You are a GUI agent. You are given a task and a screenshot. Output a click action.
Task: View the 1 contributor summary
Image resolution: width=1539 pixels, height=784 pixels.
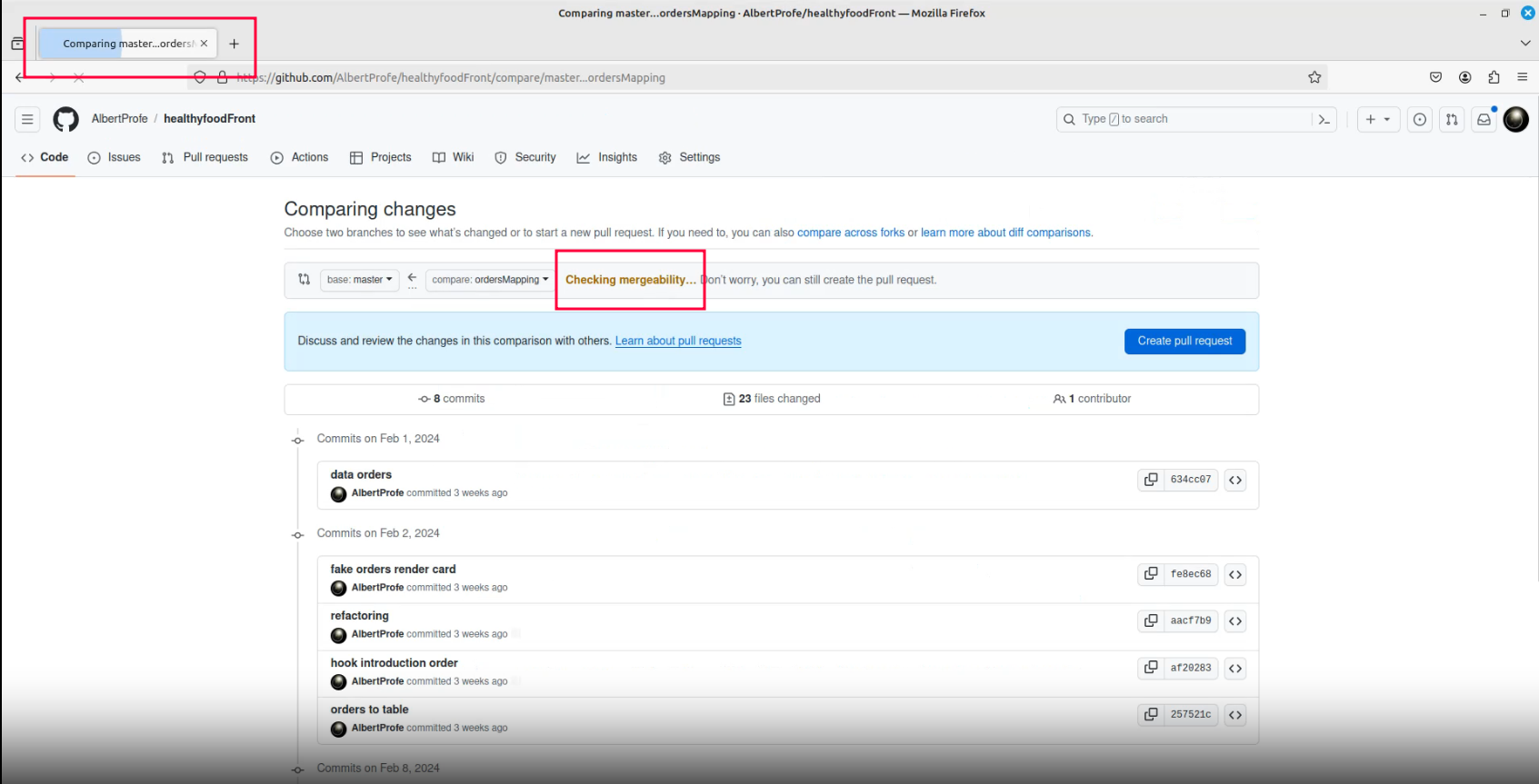pyautogui.click(x=1092, y=399)
